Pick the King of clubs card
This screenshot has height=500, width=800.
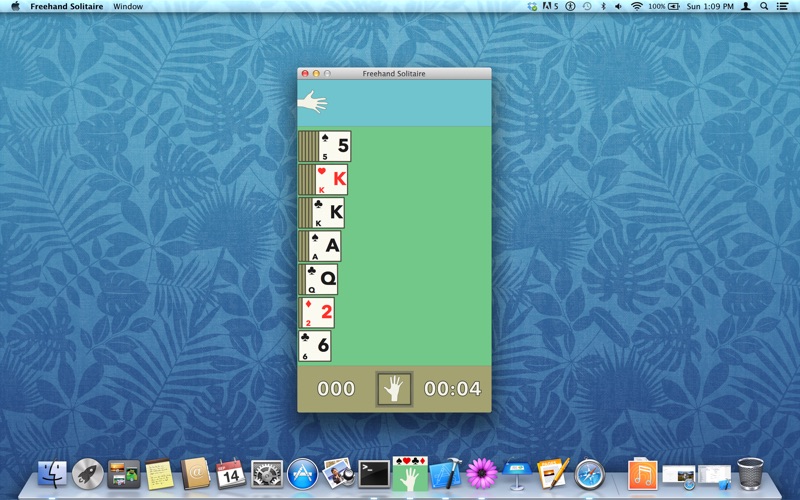[x=328, y=213]
